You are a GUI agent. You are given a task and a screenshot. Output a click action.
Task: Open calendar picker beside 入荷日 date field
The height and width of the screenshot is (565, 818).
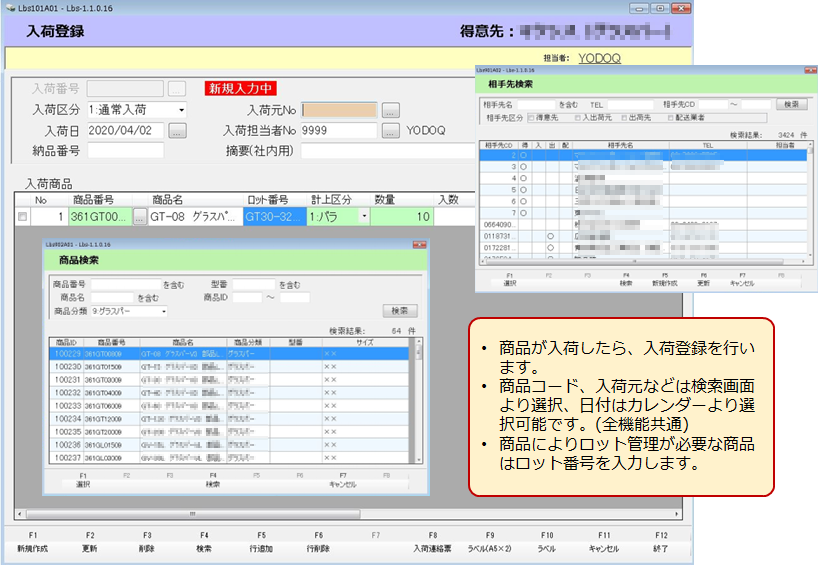tap(177, 131)
